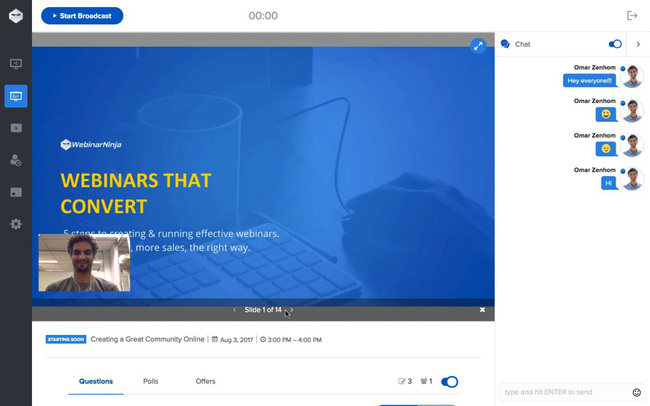Start the broadcast
Screen dimensions: 650x406
coord(82,16)
